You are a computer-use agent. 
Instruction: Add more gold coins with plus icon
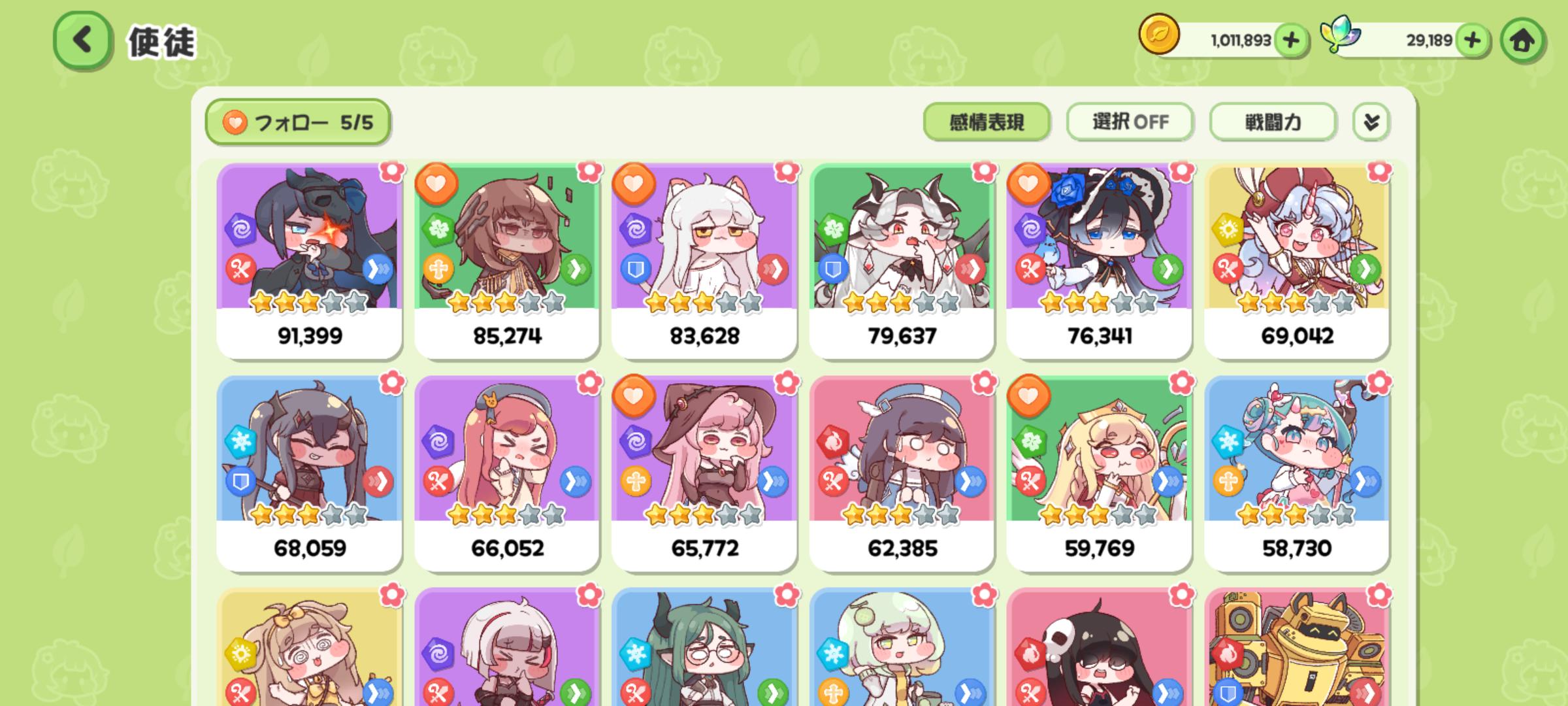click(1291, 41)
